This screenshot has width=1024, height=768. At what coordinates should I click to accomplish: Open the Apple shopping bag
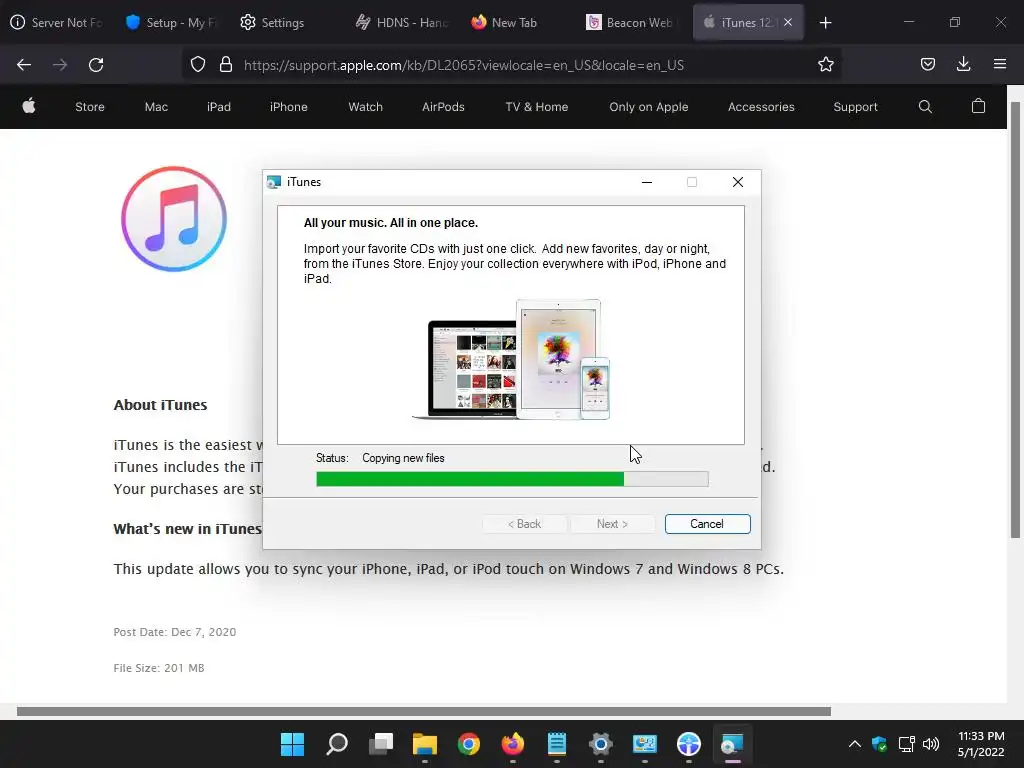pos(978,106)
